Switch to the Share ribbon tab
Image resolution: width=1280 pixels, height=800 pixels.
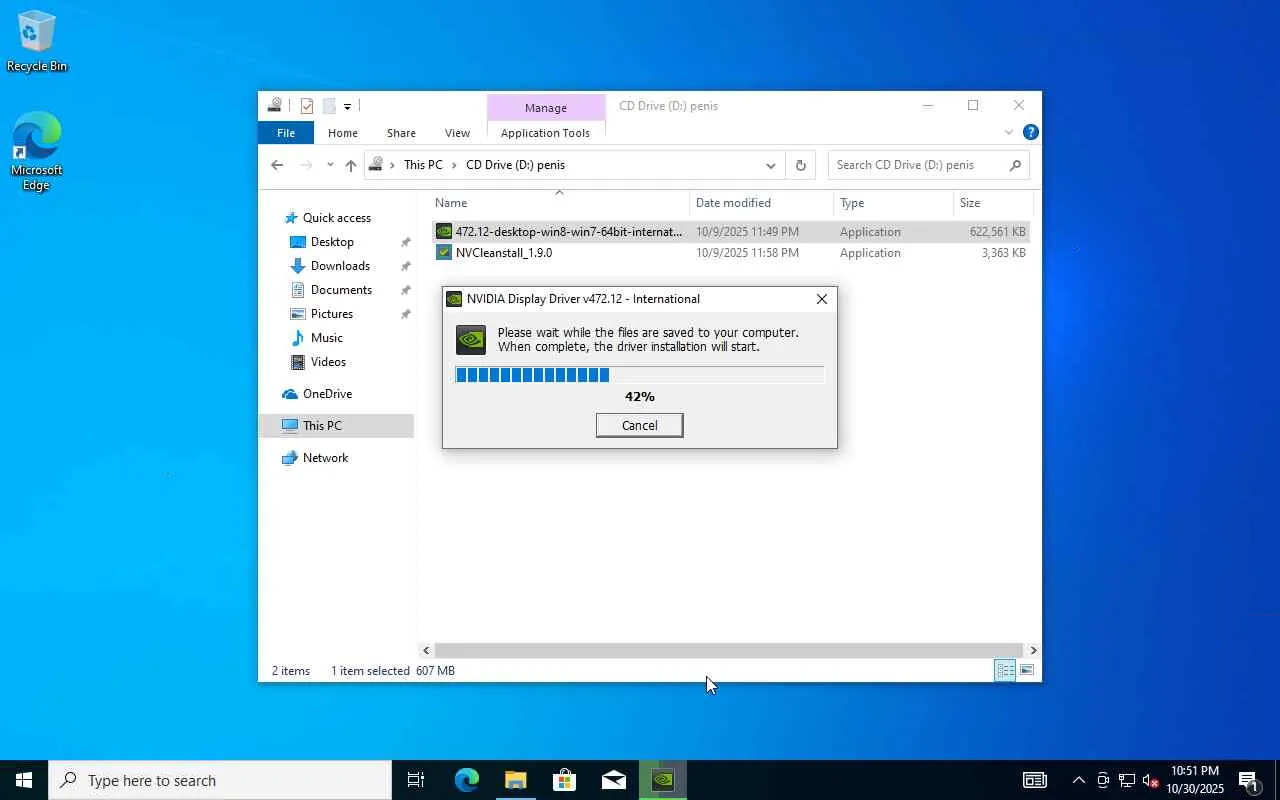click(401, 133)
